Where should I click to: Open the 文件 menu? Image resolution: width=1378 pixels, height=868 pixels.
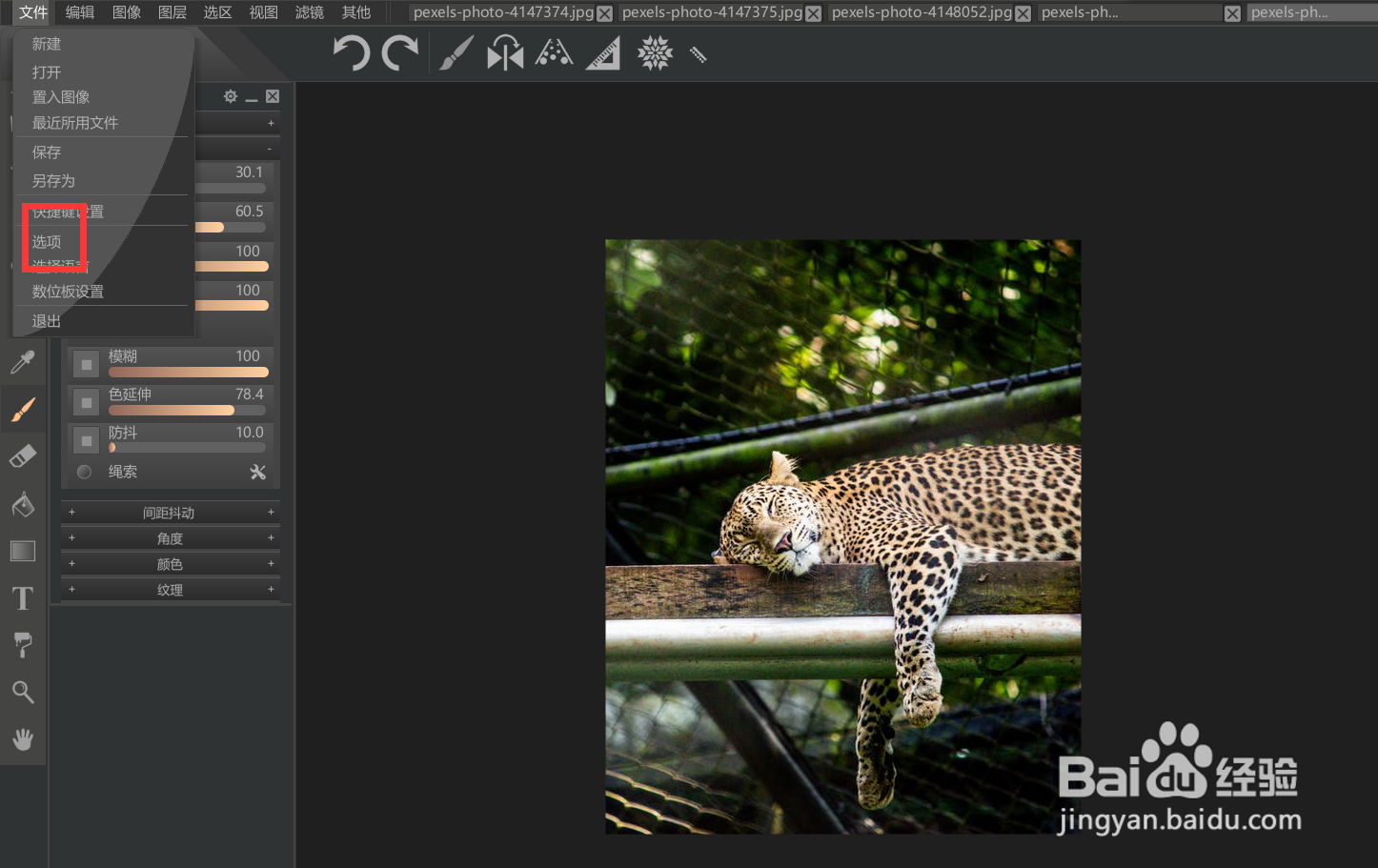(x=33, y=12)
